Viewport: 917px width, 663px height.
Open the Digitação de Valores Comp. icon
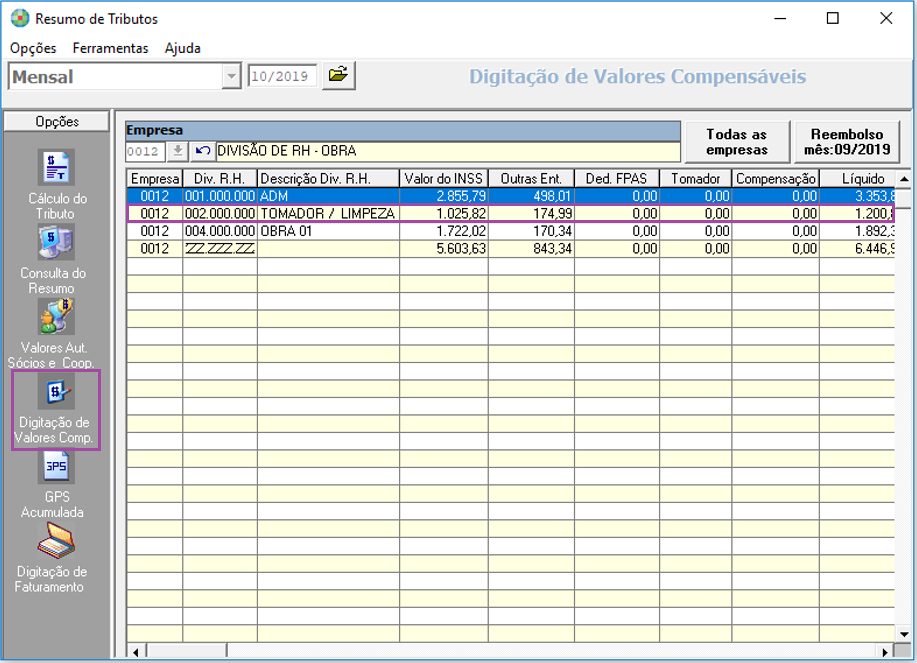click(56, 391)
